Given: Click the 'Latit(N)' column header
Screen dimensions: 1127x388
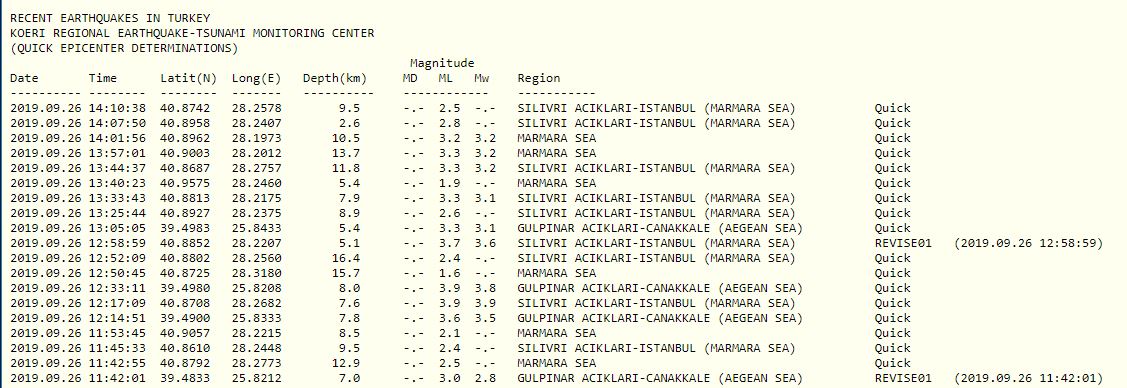Looking at the screenshot, I should click(188, 78).
